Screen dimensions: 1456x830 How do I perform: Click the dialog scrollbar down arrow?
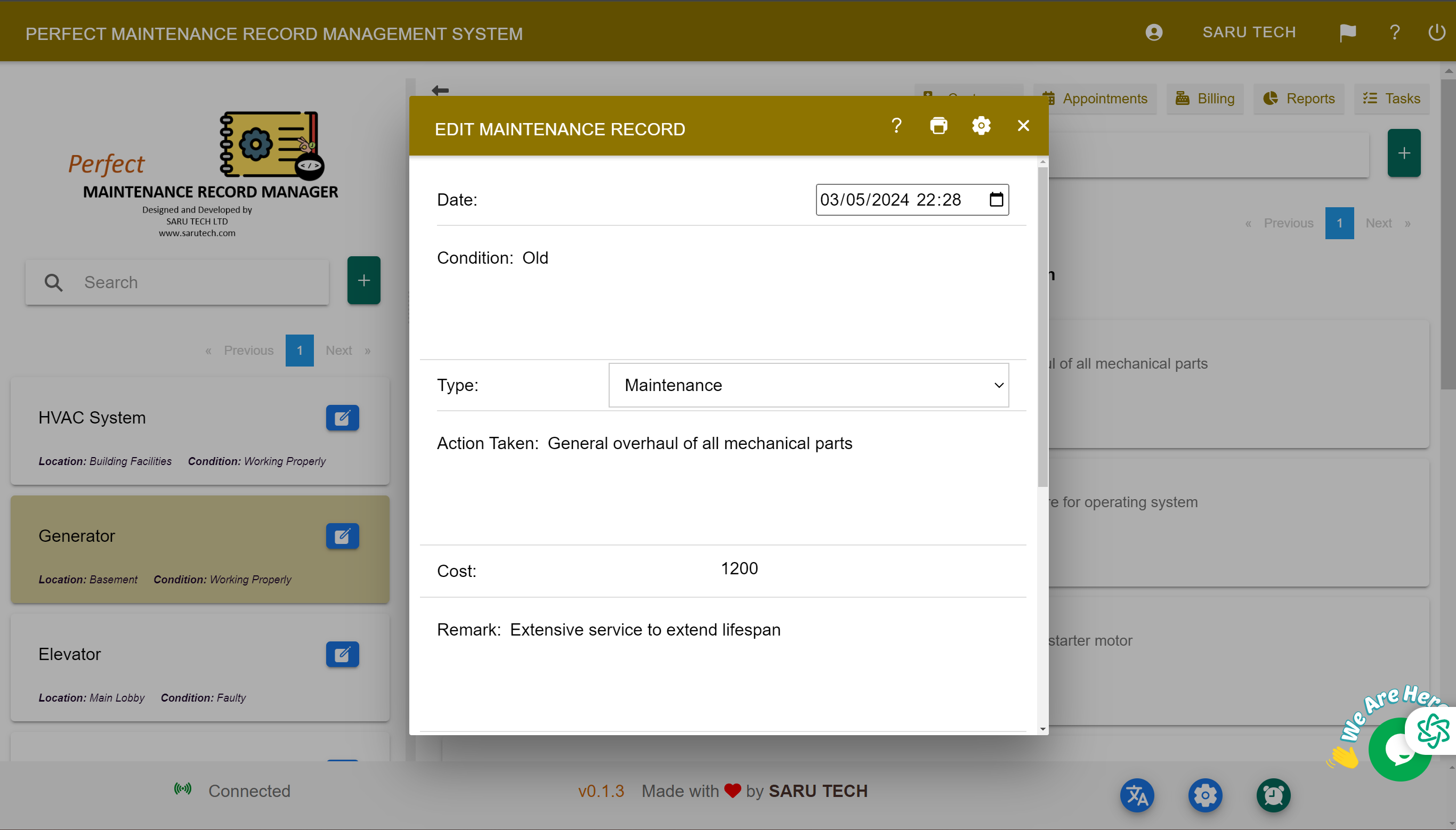tap(1042, 729)
